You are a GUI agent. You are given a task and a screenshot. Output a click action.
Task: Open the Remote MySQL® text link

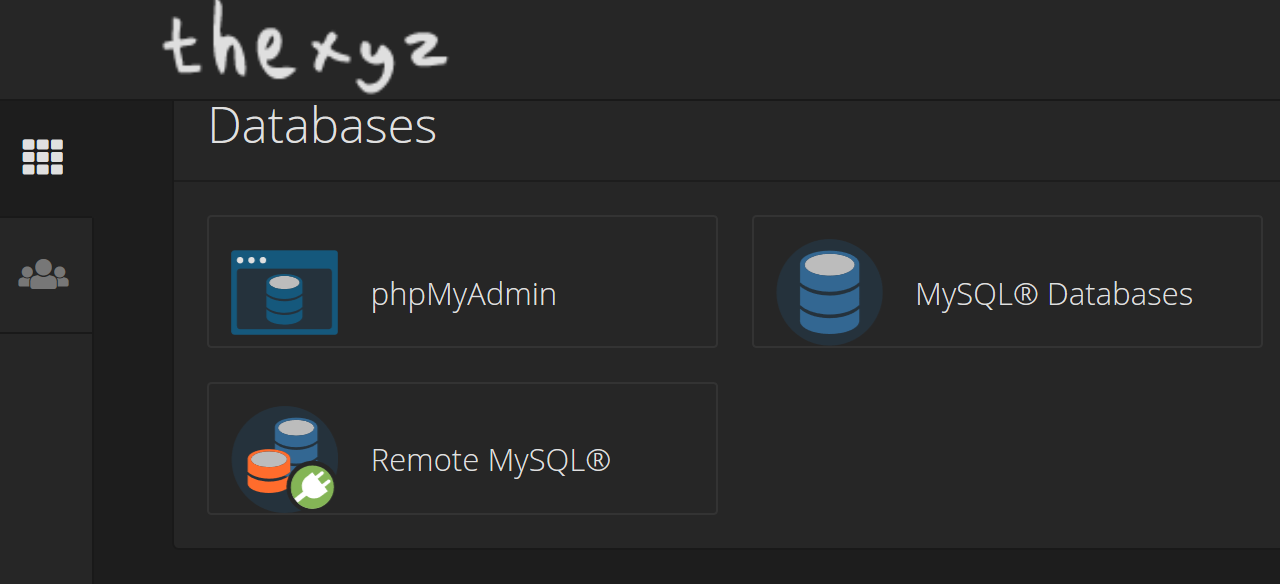coord(491,460)
